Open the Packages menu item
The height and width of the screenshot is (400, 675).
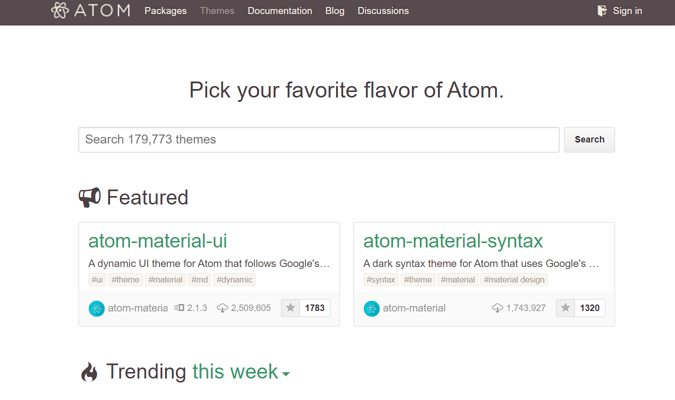(165, 11)
